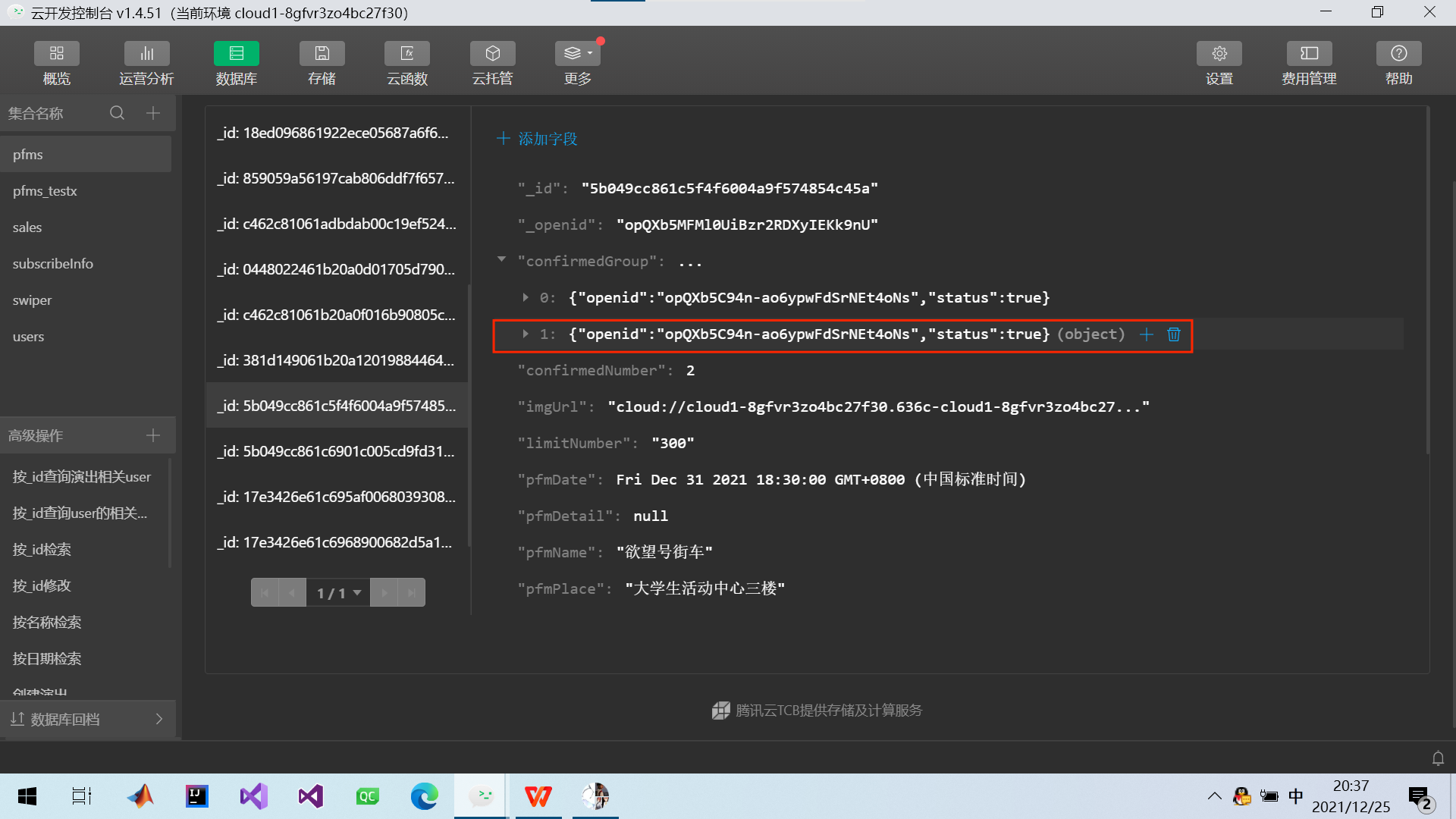This screenshot has width=1456, height=819.
Task: Select the swiper collection
Action: pyautogui.click(x=86, y=300)
